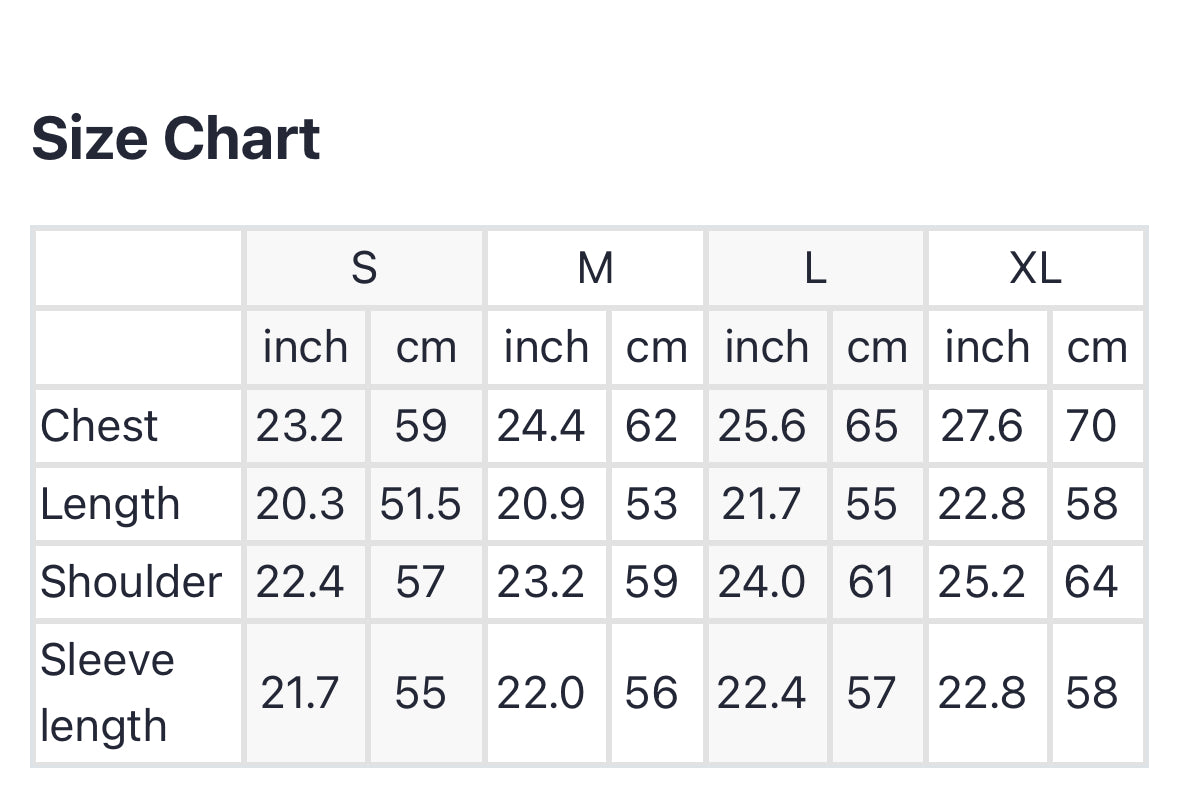Click the L chest value 25.6 inches

[x=762, y=426]
